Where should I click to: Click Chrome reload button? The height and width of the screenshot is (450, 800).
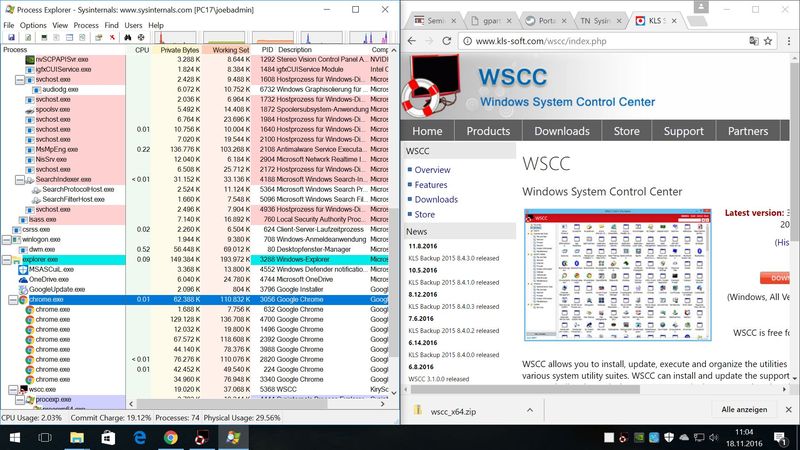coord(447,41)
